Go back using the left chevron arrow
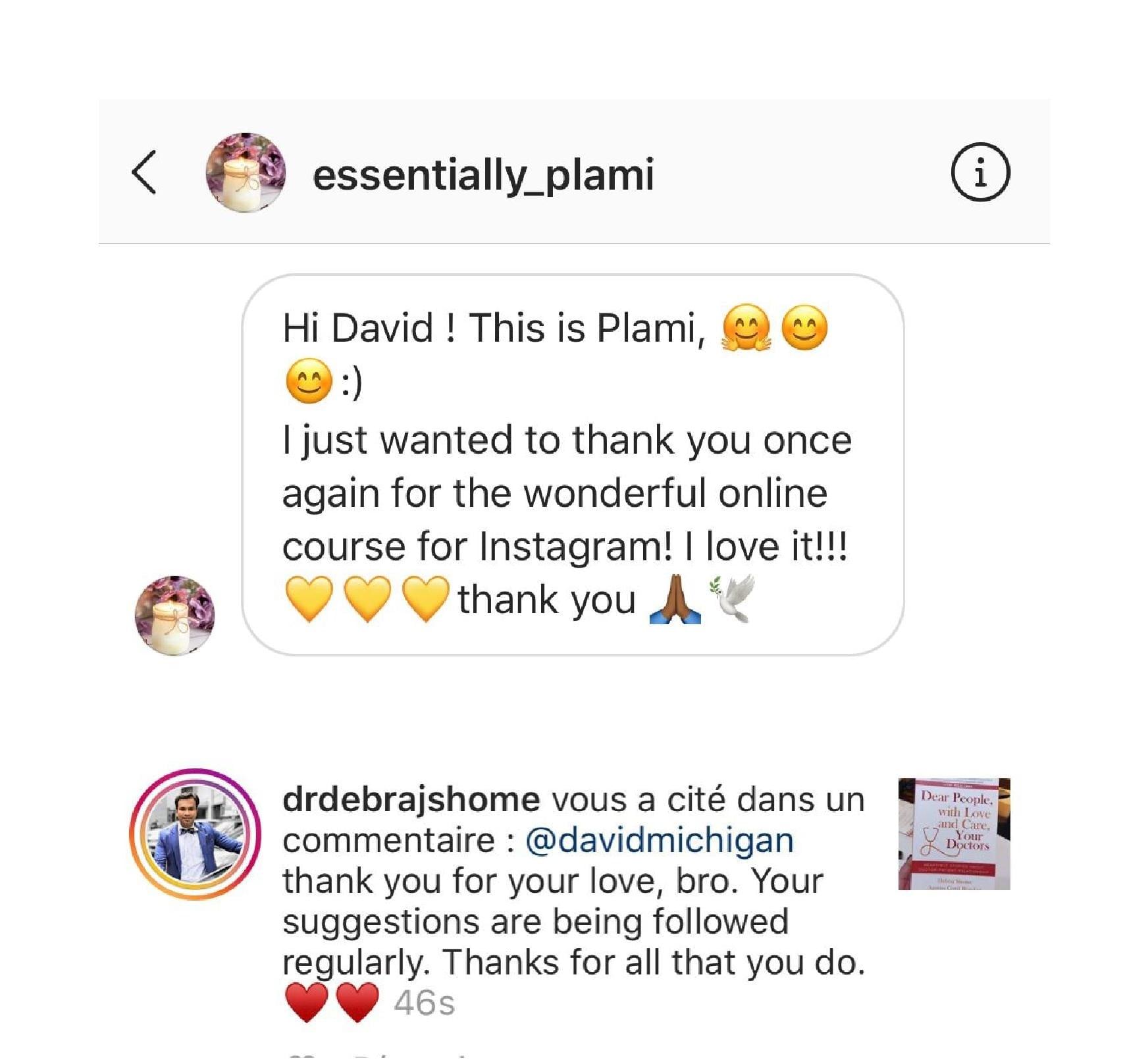Screen dimensions: 1148x1064 [144, 173]
